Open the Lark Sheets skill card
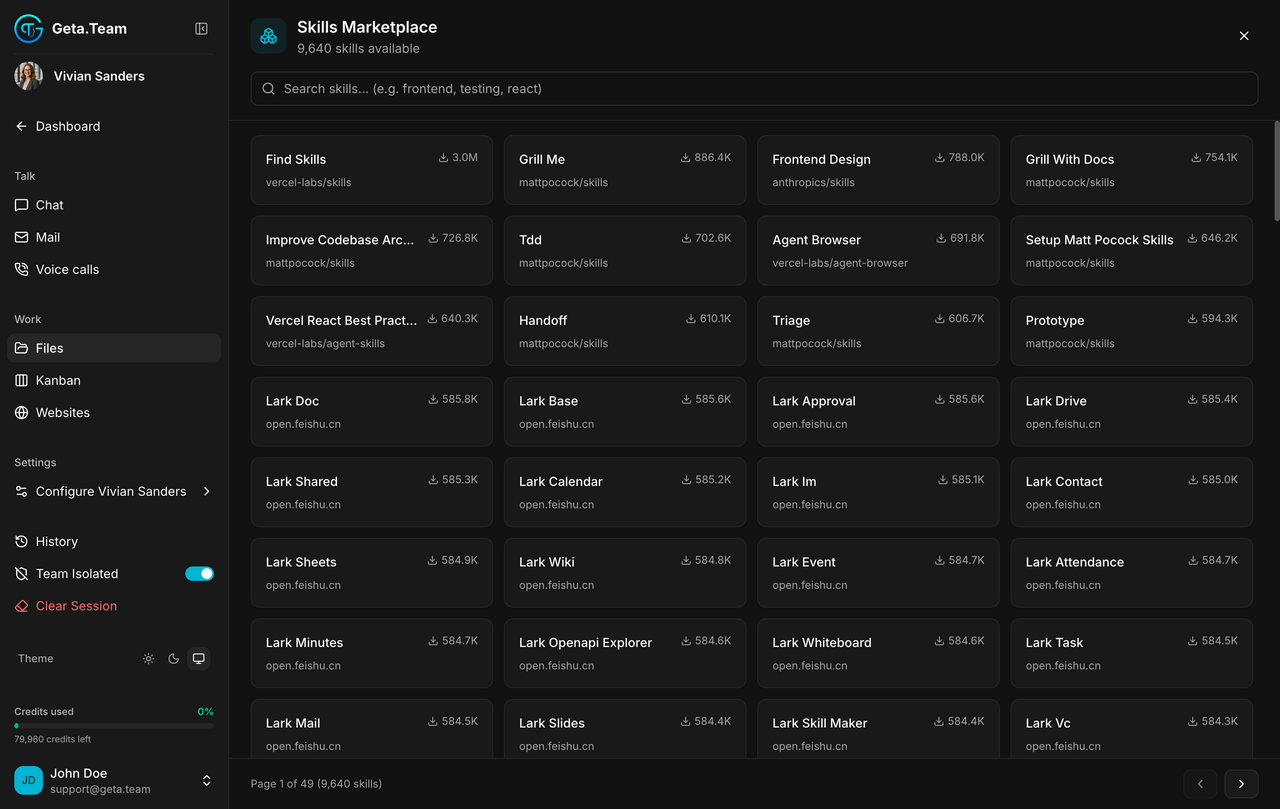 click(x=372, y=573)
